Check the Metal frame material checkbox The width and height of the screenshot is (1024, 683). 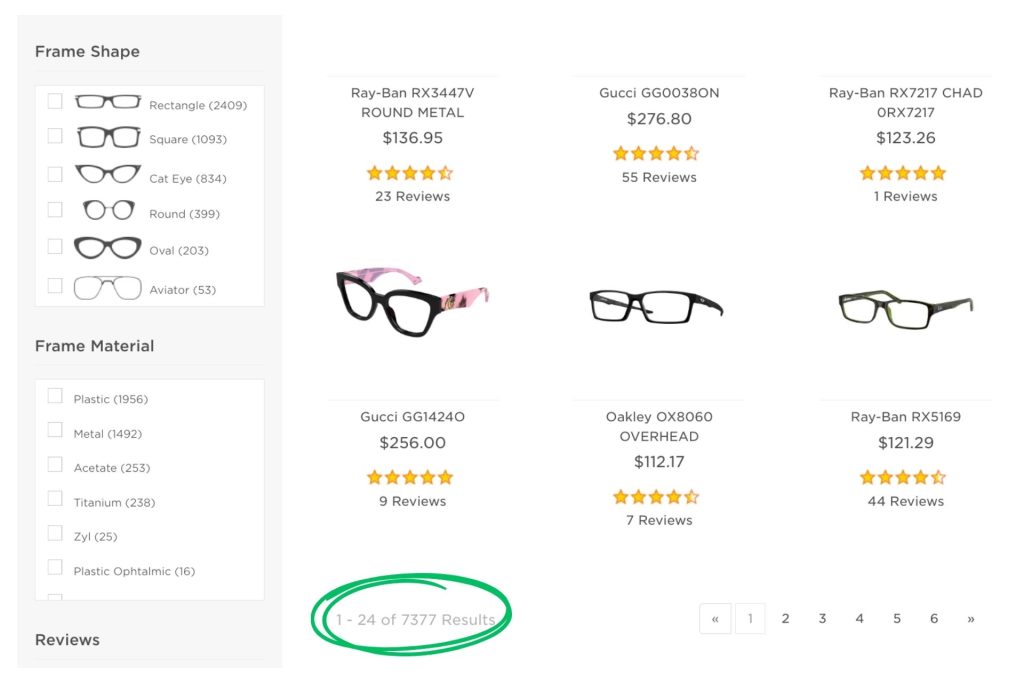pos(56,430)
